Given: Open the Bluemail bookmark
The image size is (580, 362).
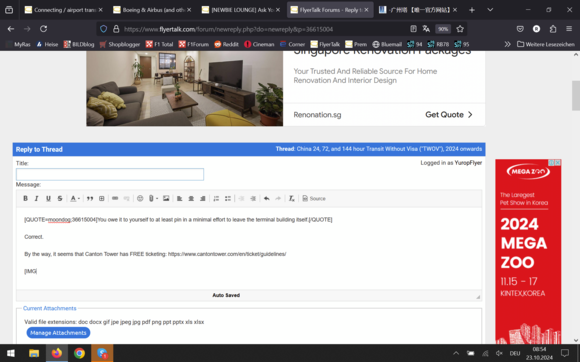Looking at the screenshot, I should tap(387, 44).
